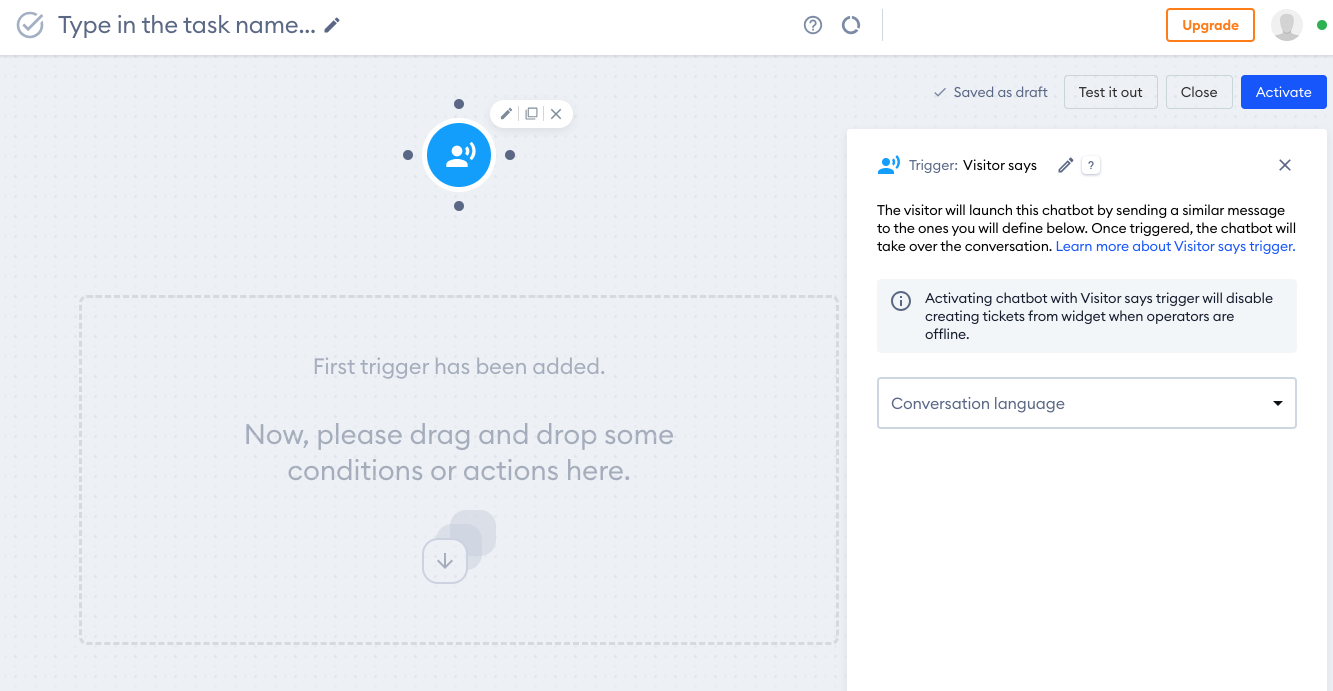Edit the trigger node with pencil icon
This screenshot has width=1333, height=691.
(506, 114)
